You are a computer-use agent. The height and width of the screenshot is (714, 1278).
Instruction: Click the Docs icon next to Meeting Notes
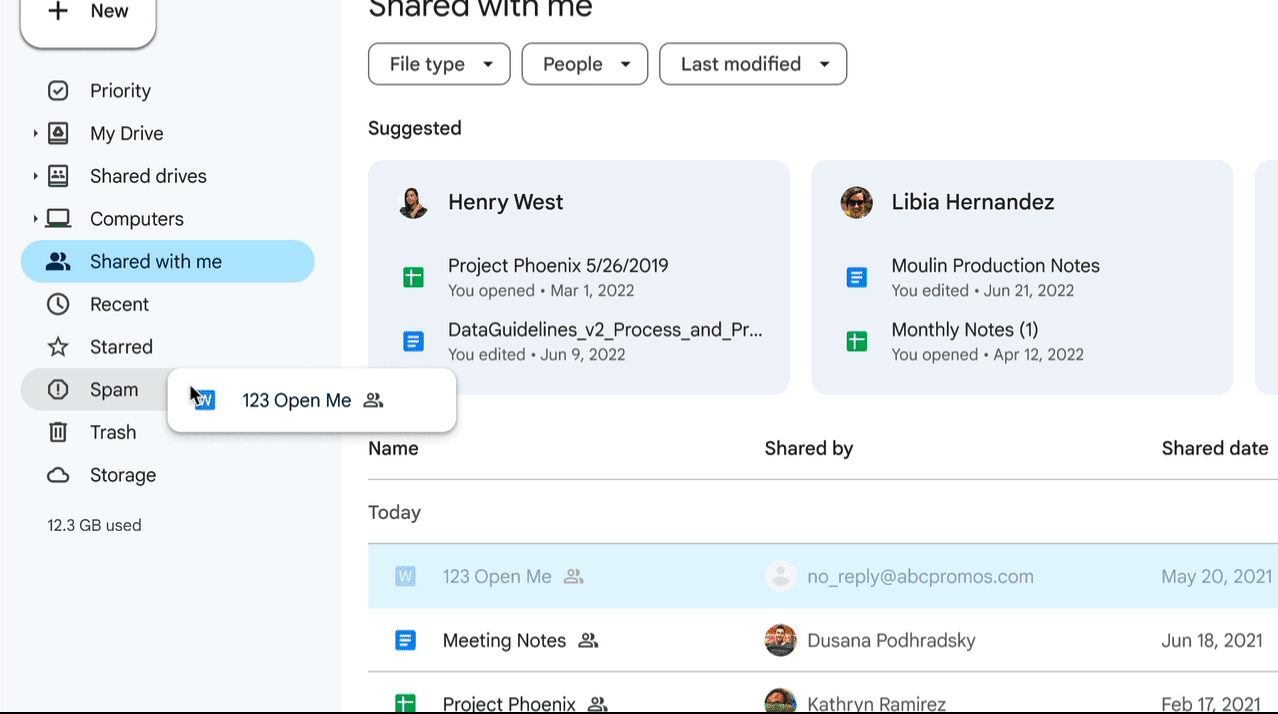406,640
